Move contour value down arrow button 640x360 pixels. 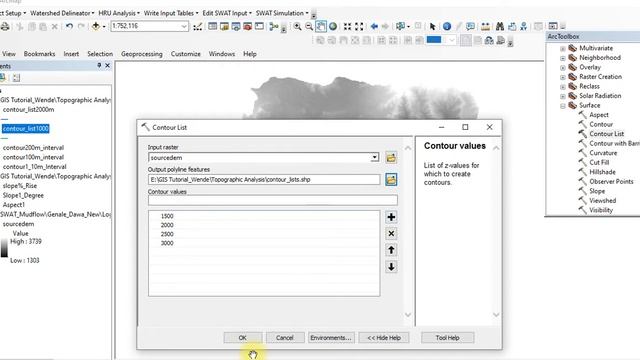[391, 267]
